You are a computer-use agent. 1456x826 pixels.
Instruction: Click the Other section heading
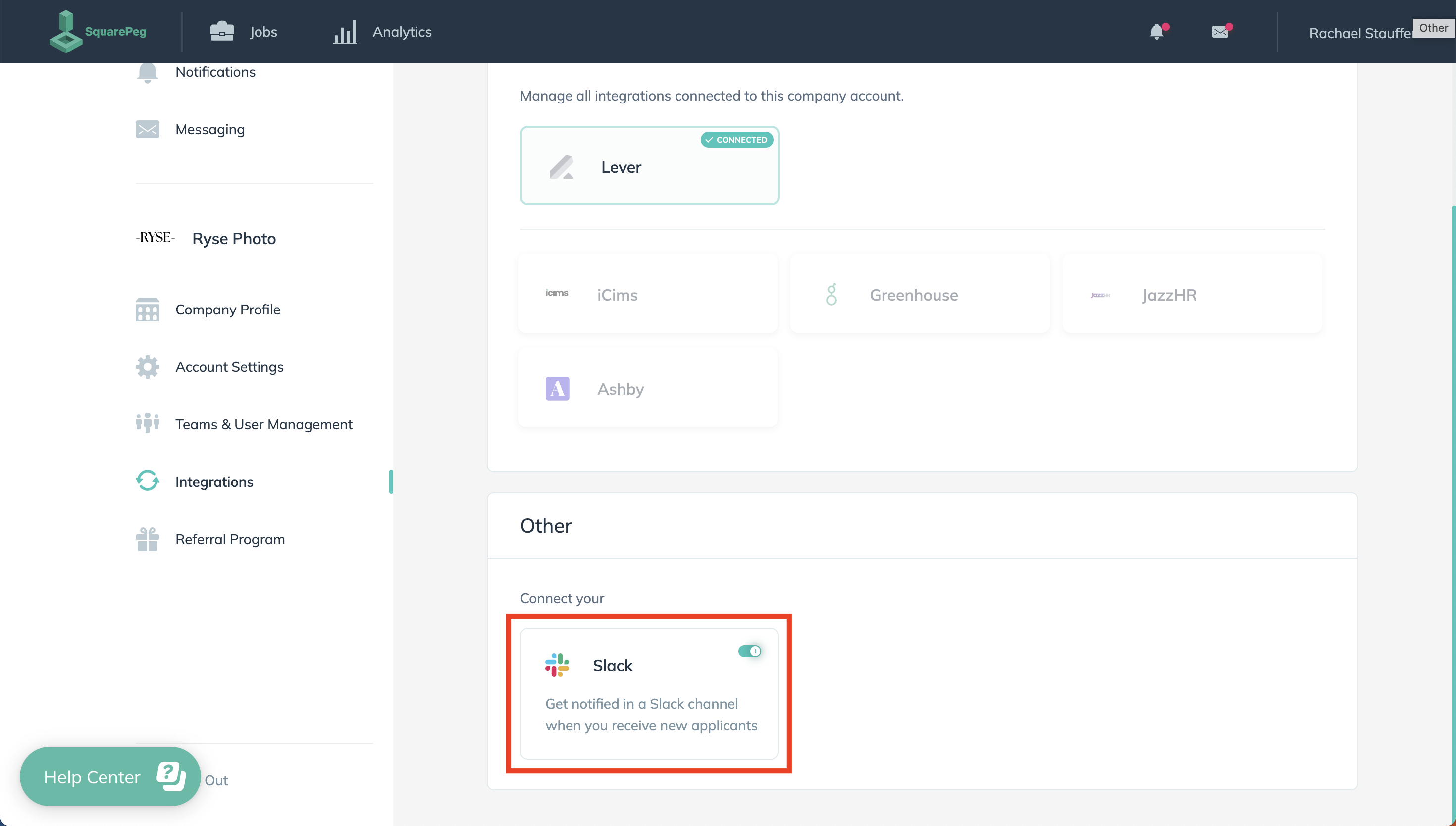546,526
